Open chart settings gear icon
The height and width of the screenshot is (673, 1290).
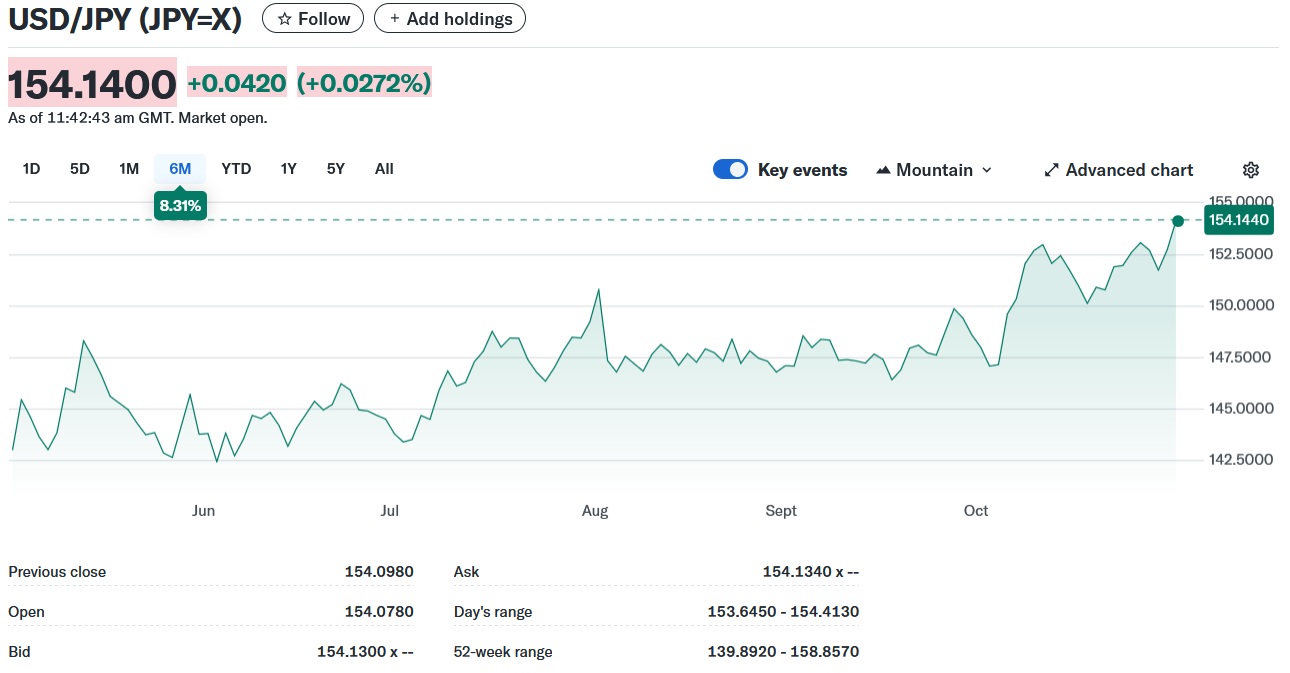(1250, 170)
